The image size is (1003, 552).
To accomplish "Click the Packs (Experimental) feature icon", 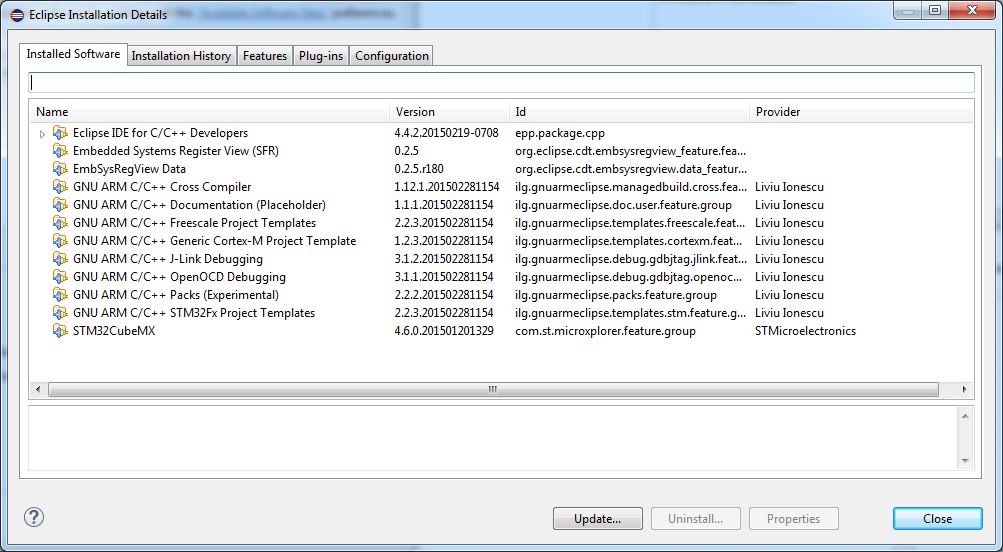I will (60, 295).
